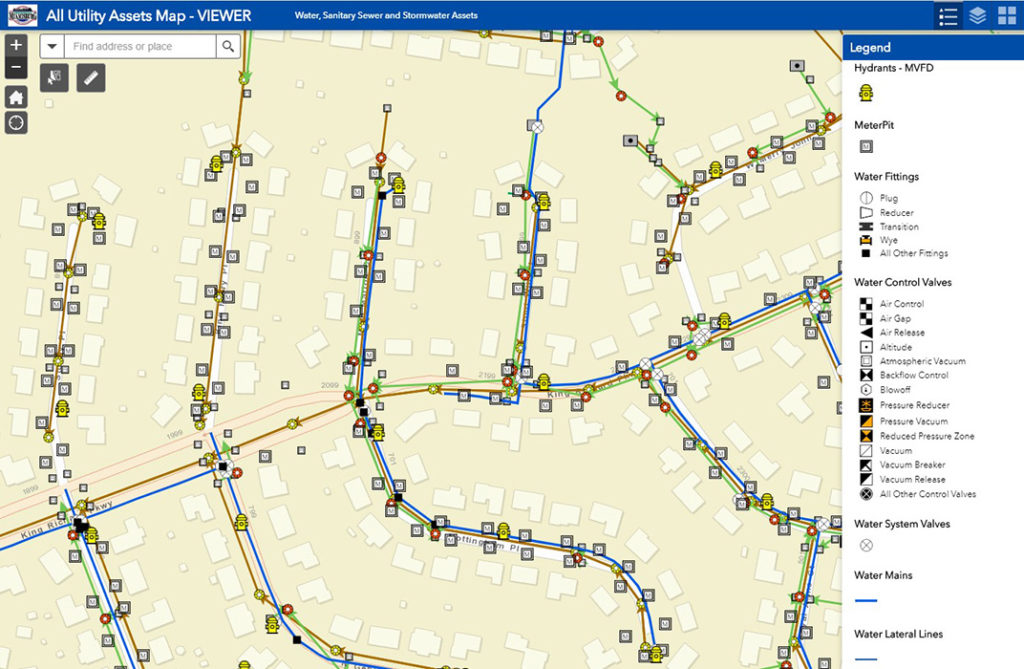Select the Measure ruler tool
The height and width of the screenshot is (669, 1024).
point(90,77)
